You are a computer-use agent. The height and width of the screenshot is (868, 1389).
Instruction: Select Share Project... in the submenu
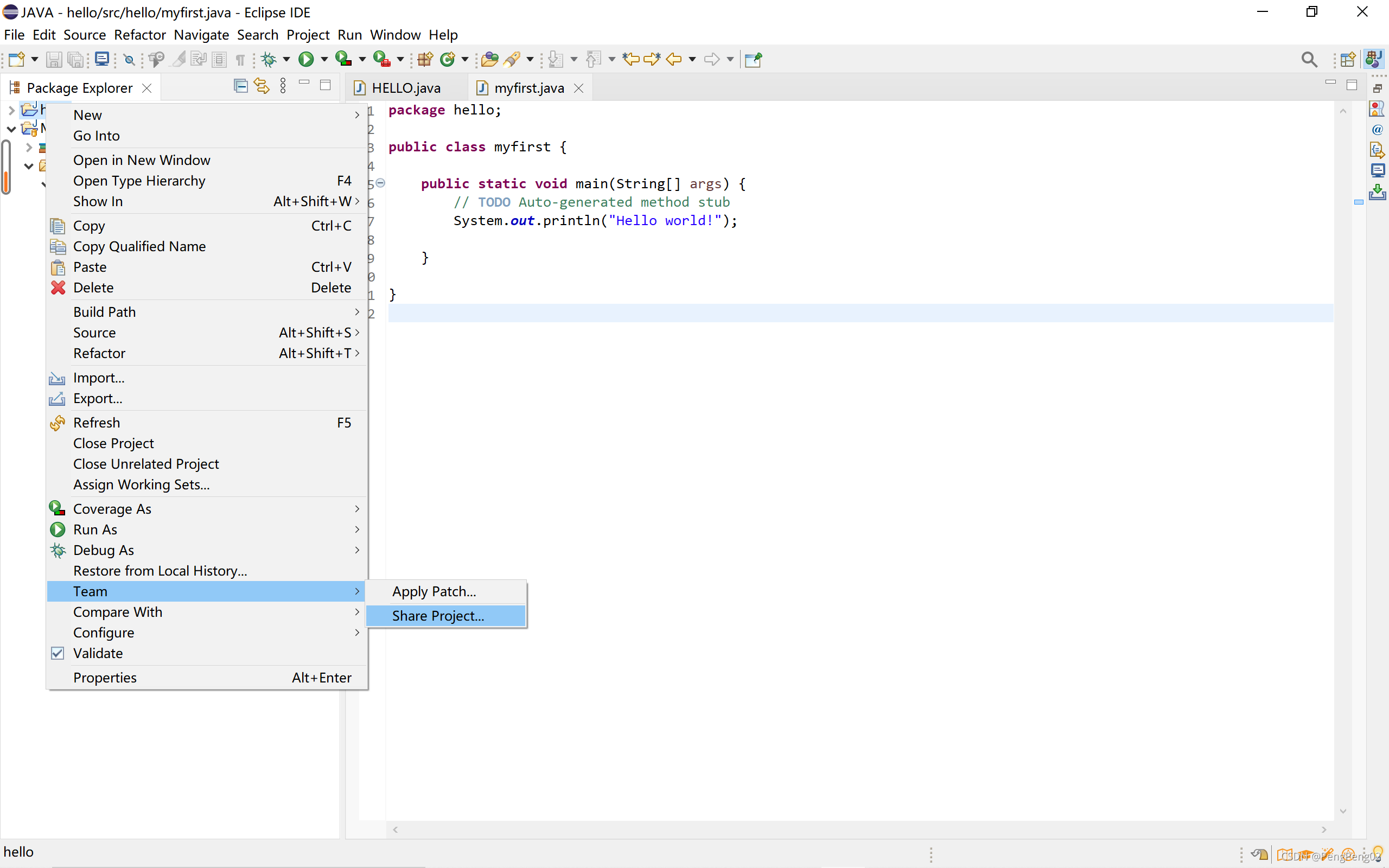[x=438, y=615]
